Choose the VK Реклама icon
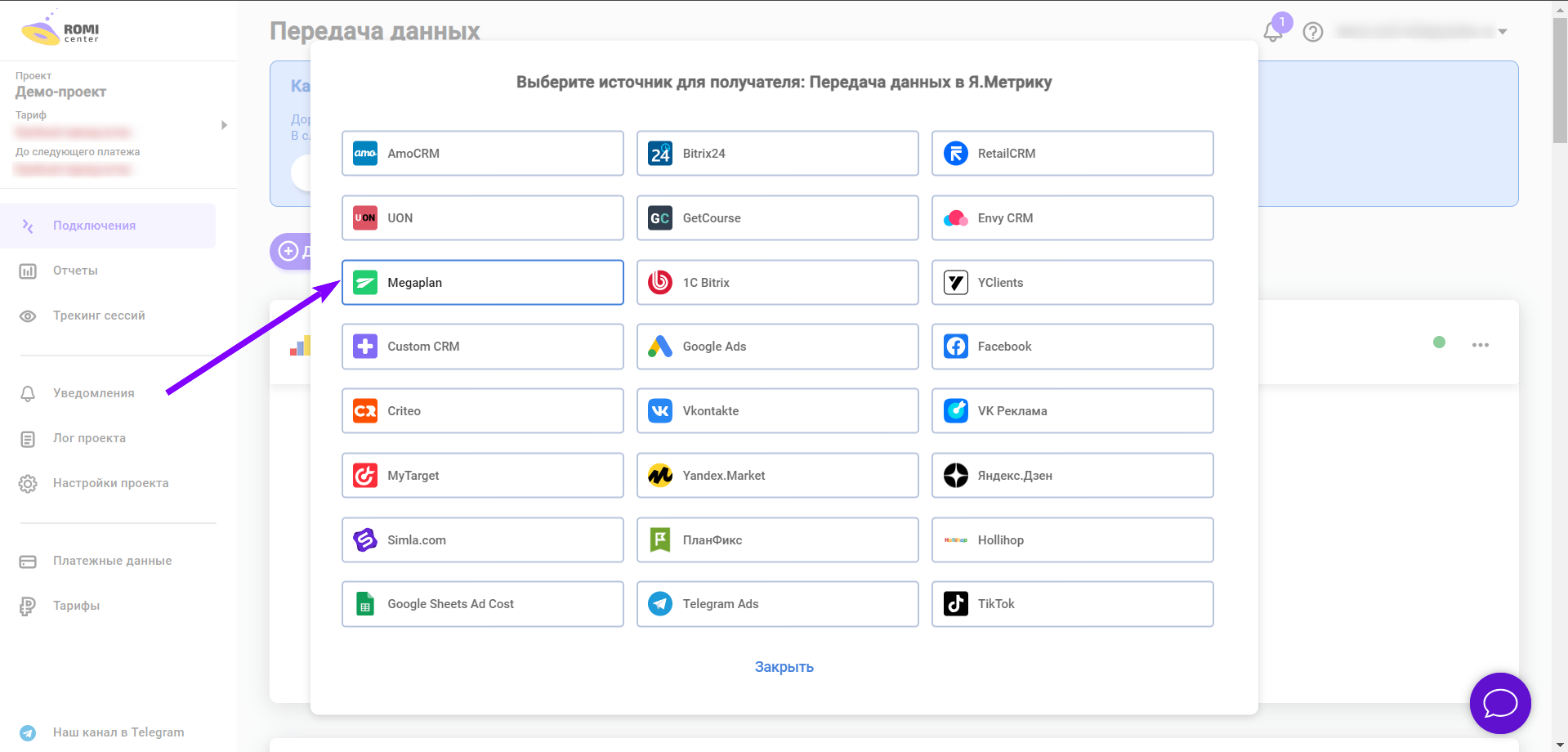This screenshot has width=1568, height=752. click(x=955, y=410)
